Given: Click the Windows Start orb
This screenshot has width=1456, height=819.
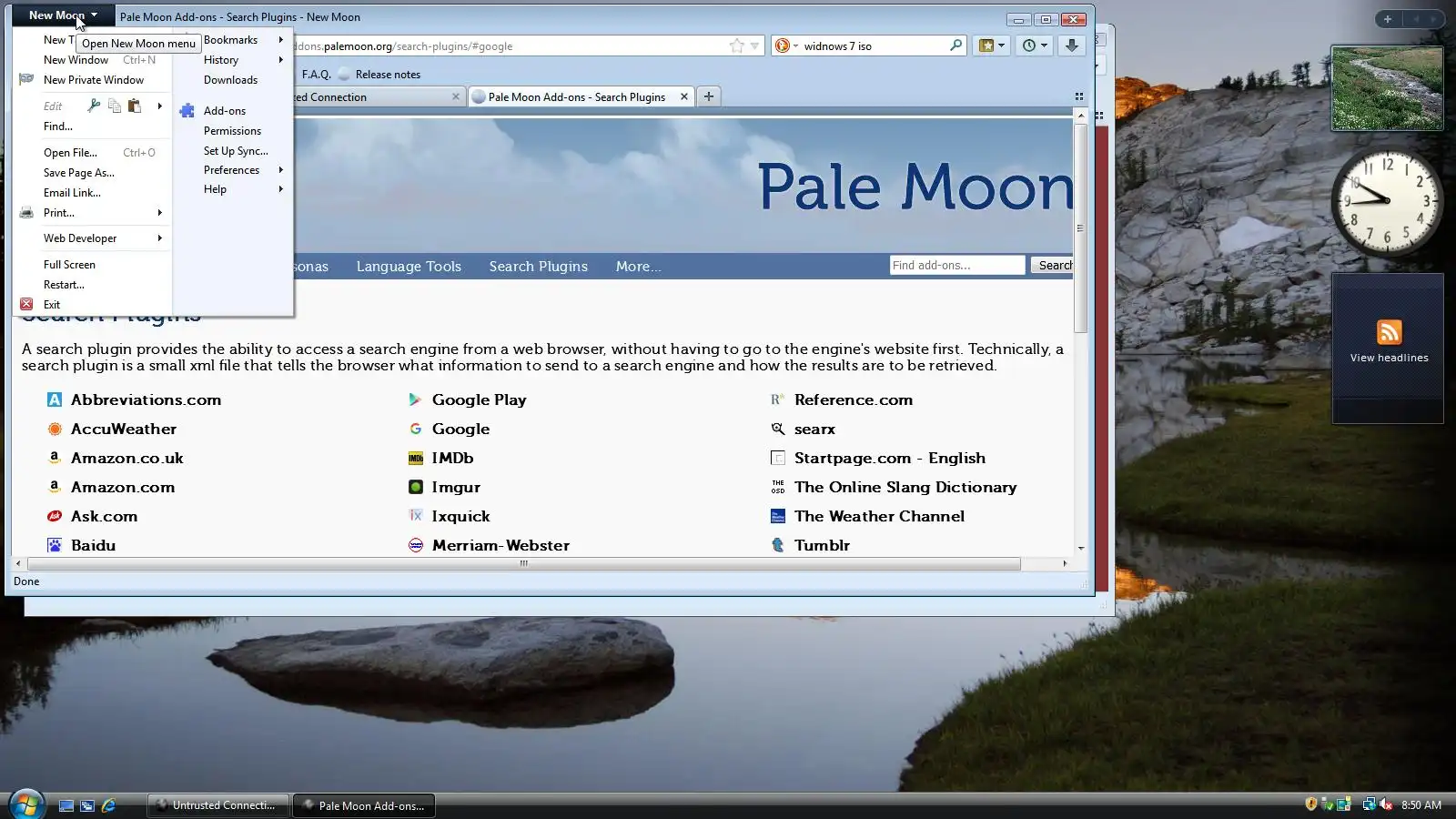Looking at the screenshot, I should coord(26,804).
